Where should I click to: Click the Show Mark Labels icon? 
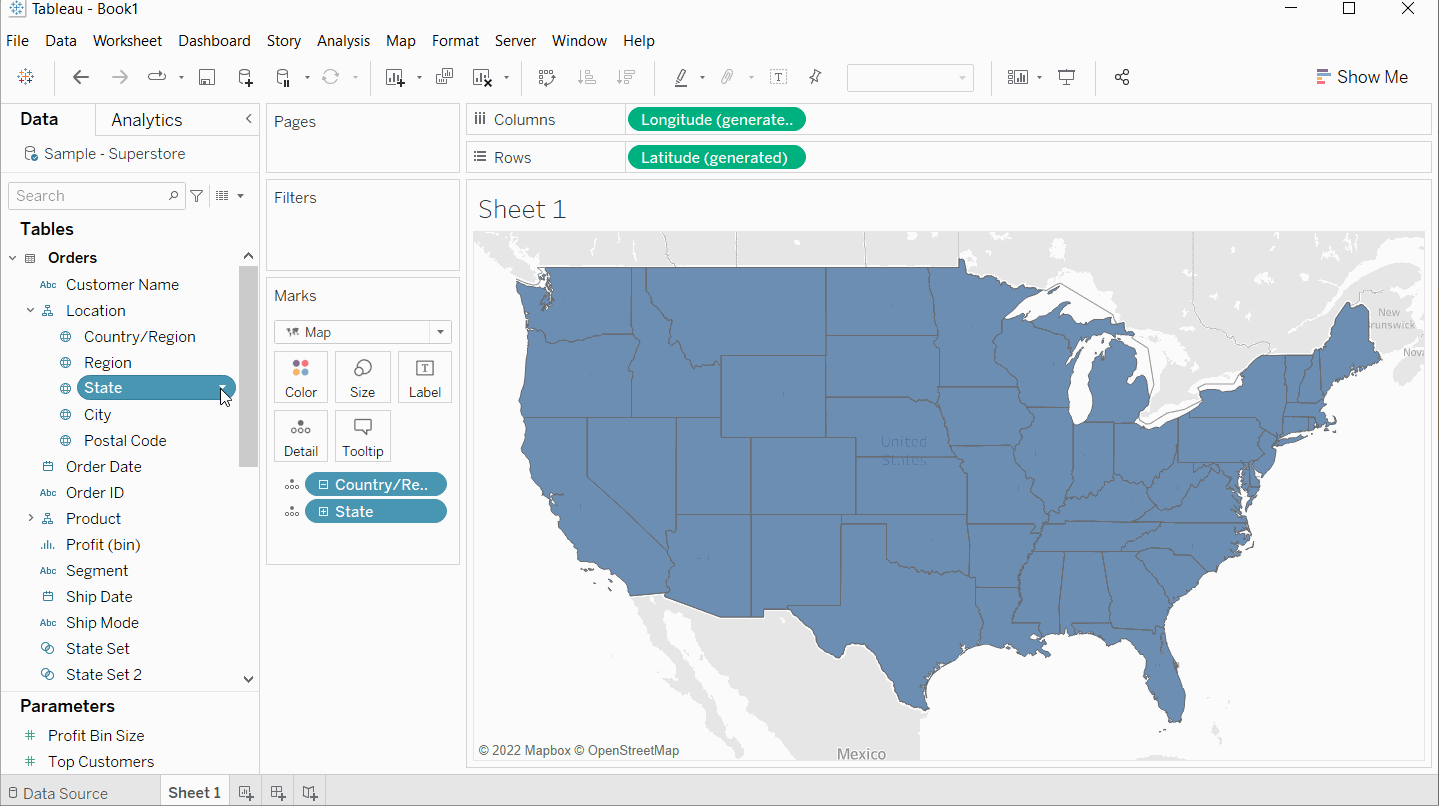778,77
